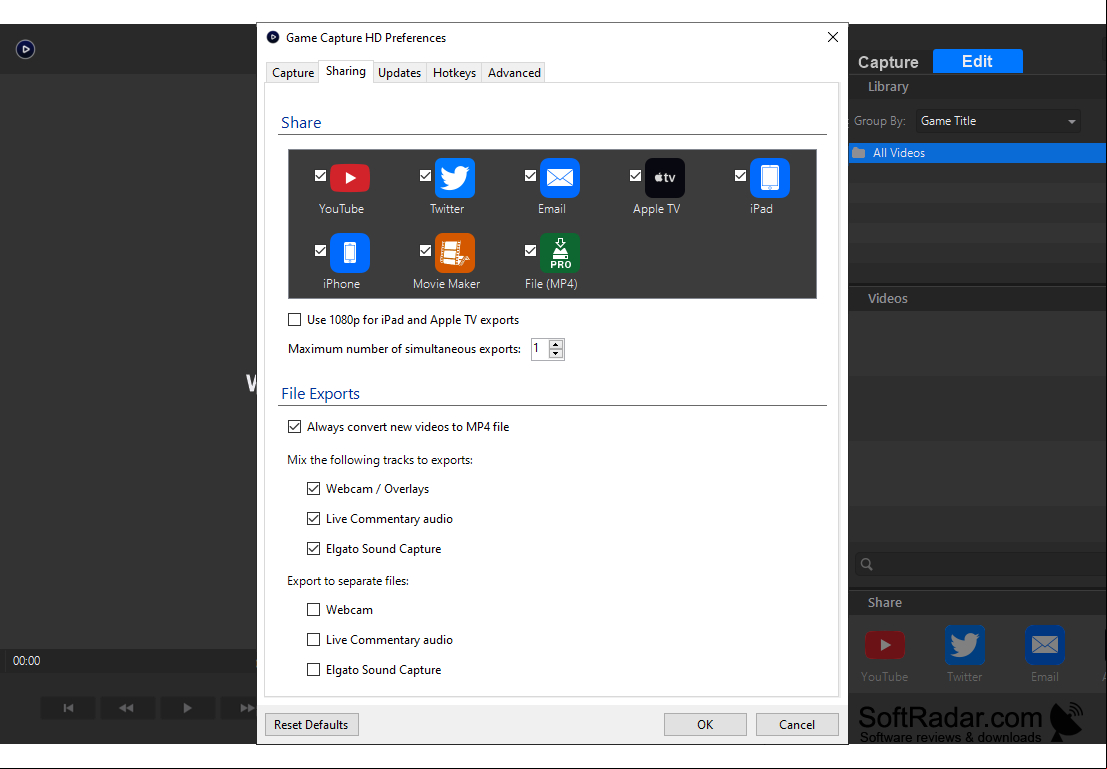Image resolution: width=1107 pixels, height=769 pixels.
Task: Click the Share header in main window panel
Action: tap(978, 602)
